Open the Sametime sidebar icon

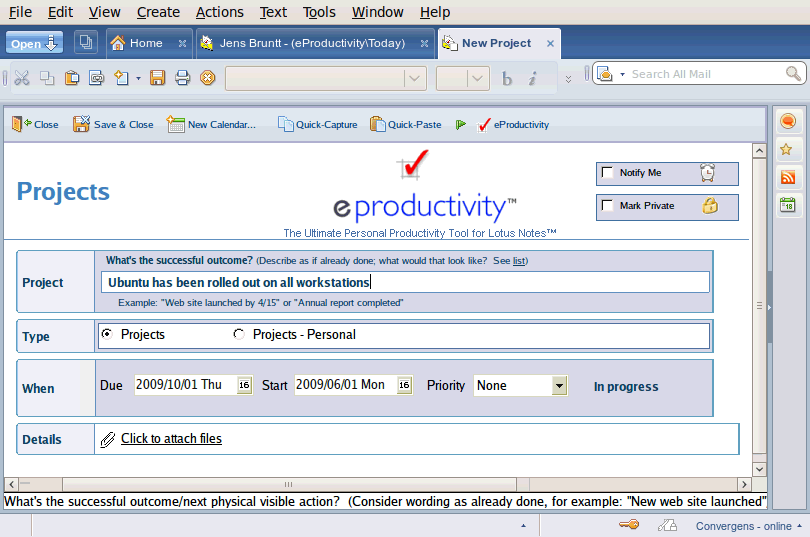(x=788, y=121)
